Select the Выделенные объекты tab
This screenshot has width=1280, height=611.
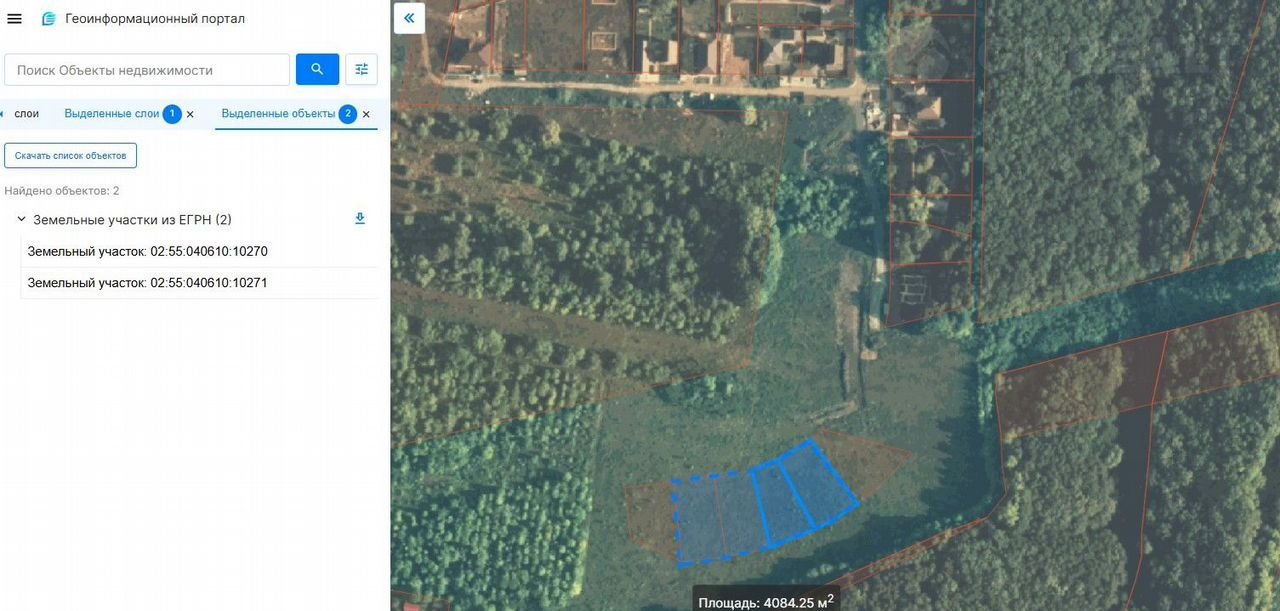pos(278,114)
